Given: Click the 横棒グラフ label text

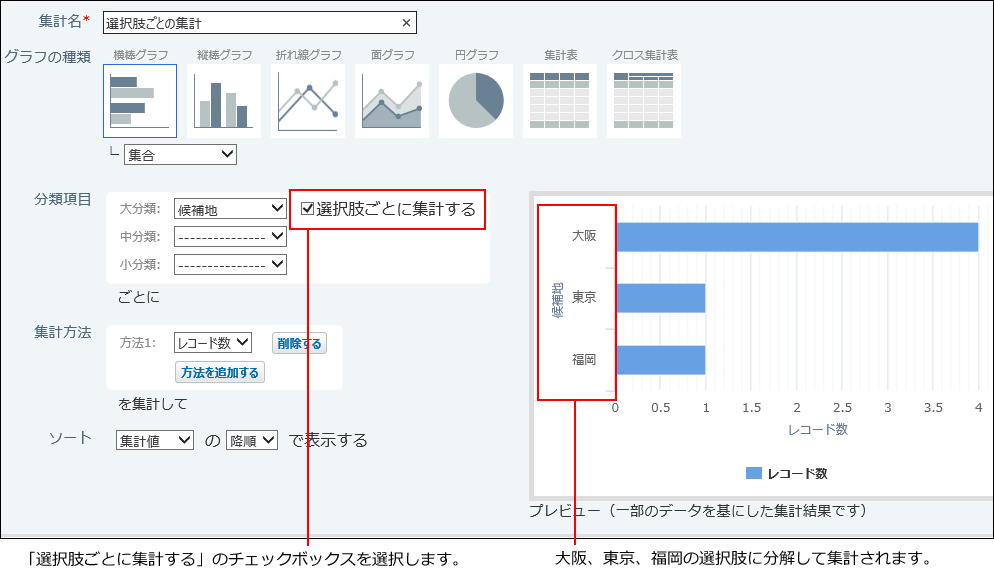Looking at the screenshot, I should [140, 55].
